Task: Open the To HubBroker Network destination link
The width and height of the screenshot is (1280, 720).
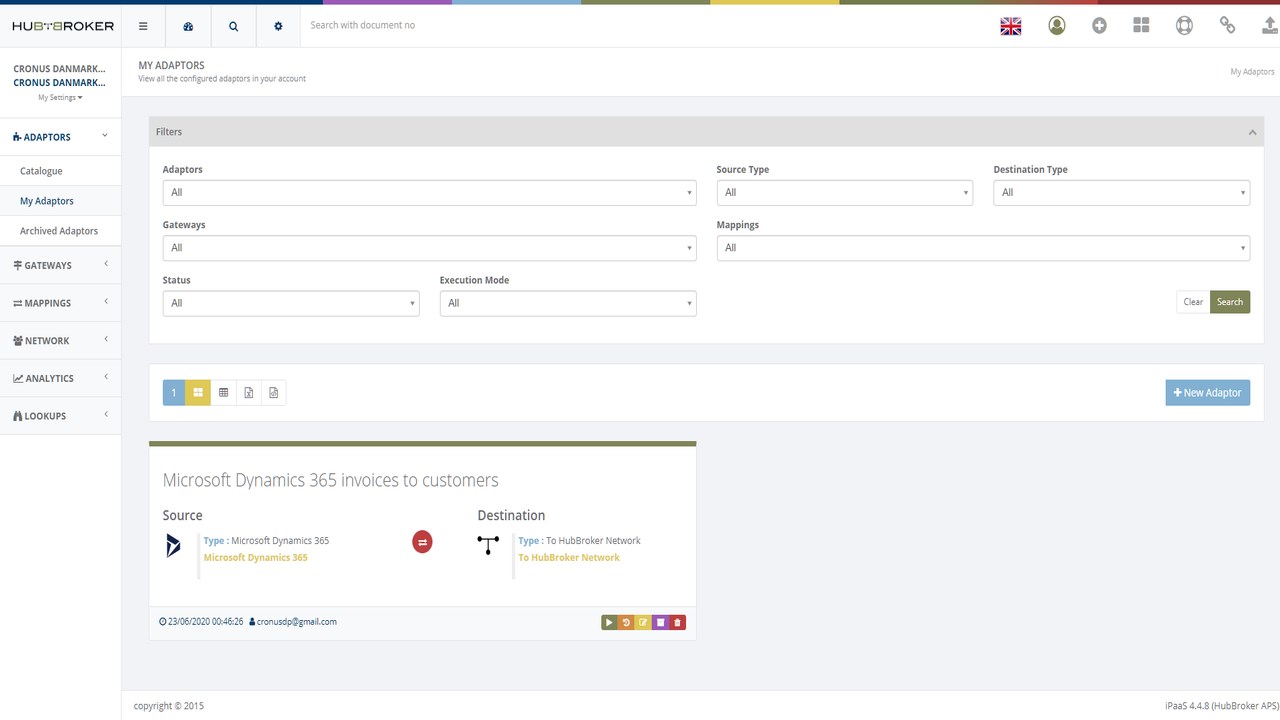Action: click(x=569, y=558)
